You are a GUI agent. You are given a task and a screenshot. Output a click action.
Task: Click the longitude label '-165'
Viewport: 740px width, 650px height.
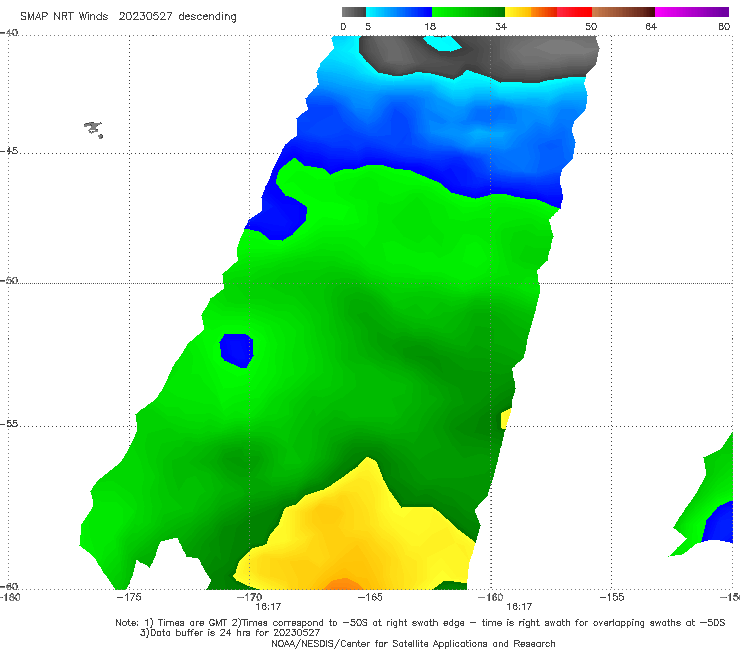point(370,597)
